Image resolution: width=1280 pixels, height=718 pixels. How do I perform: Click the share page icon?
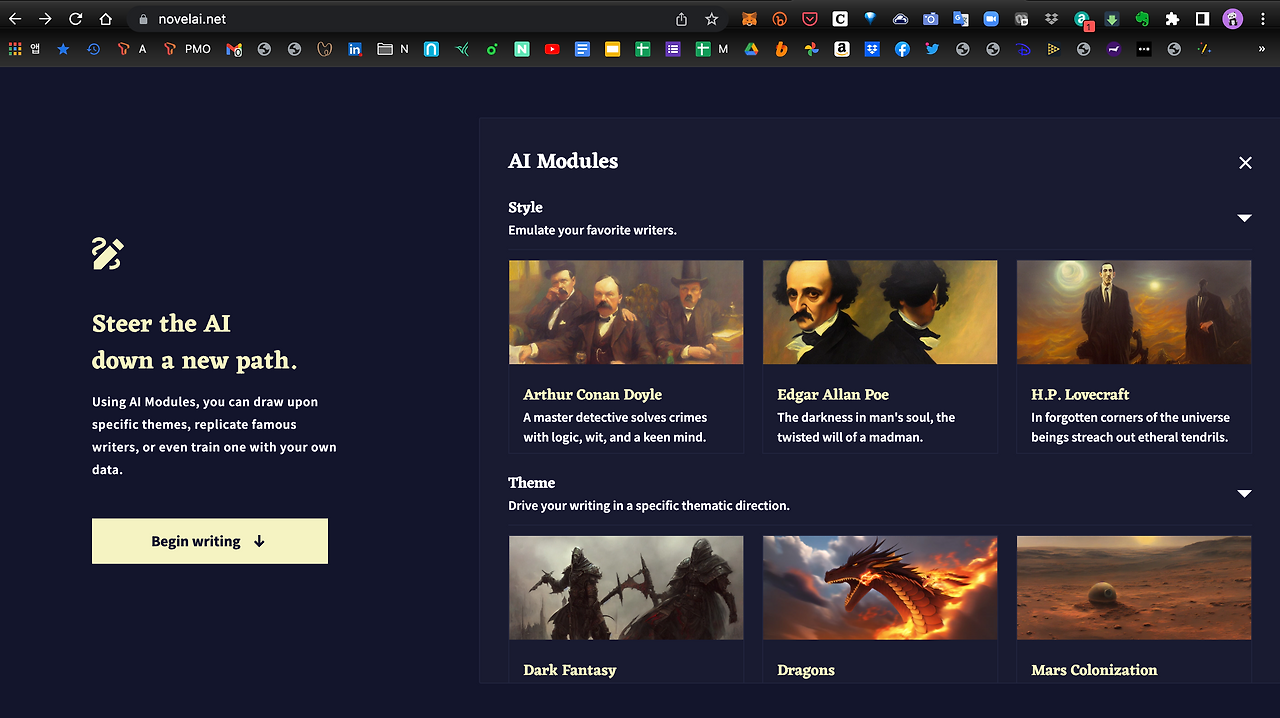coord(682,19)
